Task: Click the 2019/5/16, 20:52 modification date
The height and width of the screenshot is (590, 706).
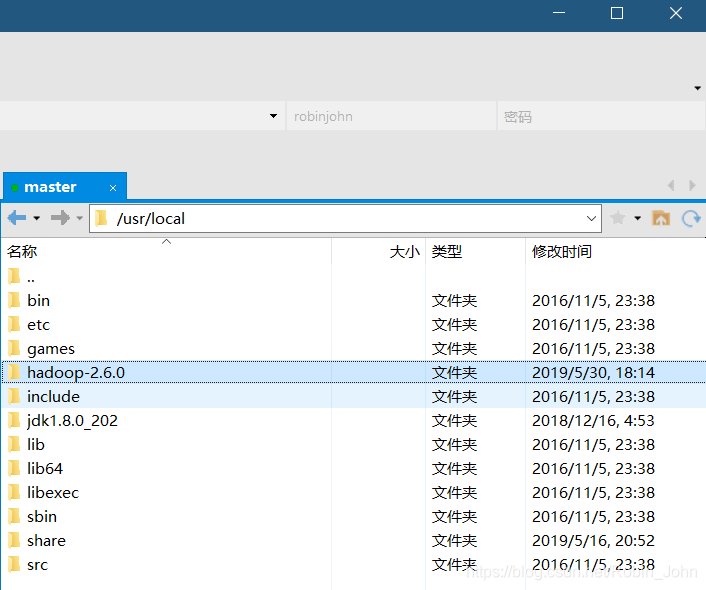Action: tap(593, 540)
